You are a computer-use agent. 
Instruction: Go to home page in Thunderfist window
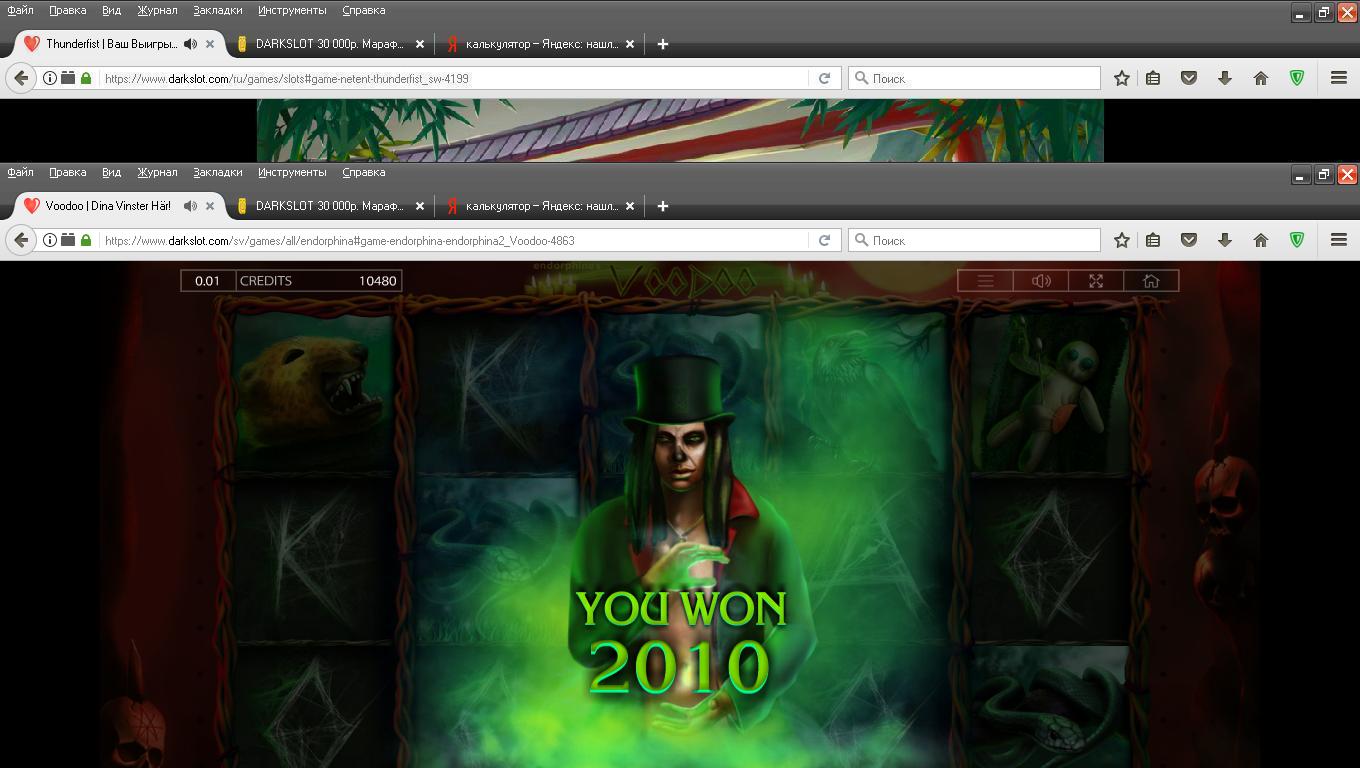(x=1260, y=78)
